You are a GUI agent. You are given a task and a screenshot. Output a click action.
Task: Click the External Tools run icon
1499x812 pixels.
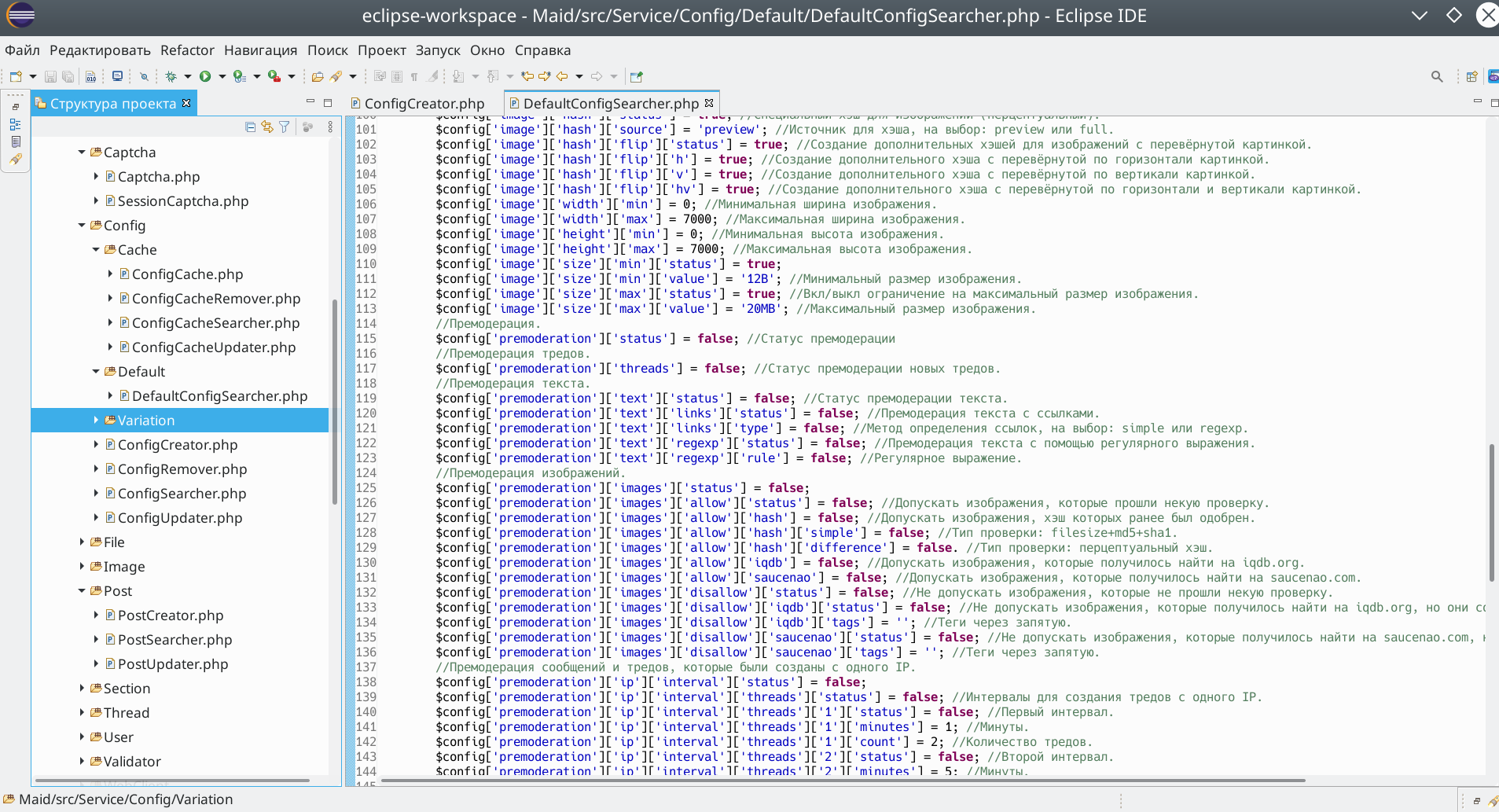tap(274, 76)
